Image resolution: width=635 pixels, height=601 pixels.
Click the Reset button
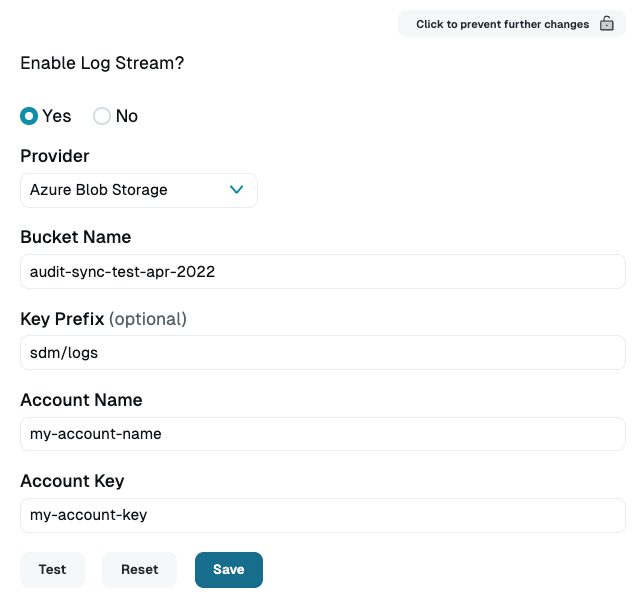140,570
